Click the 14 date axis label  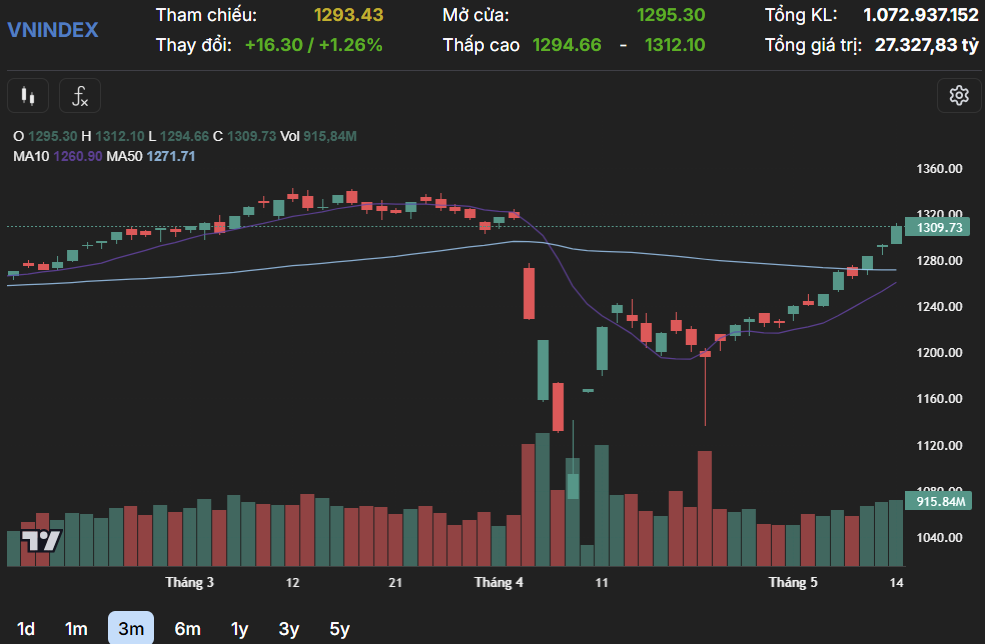896,582
